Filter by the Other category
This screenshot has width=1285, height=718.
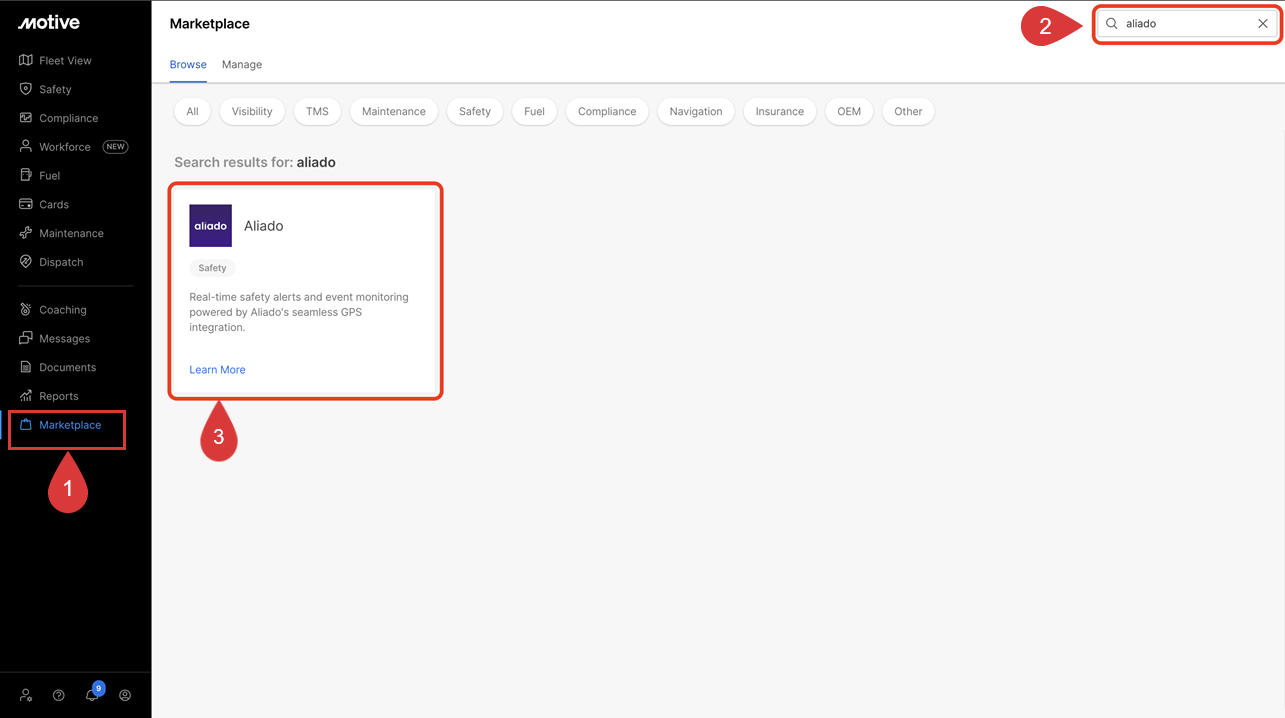tap(909, 111)
